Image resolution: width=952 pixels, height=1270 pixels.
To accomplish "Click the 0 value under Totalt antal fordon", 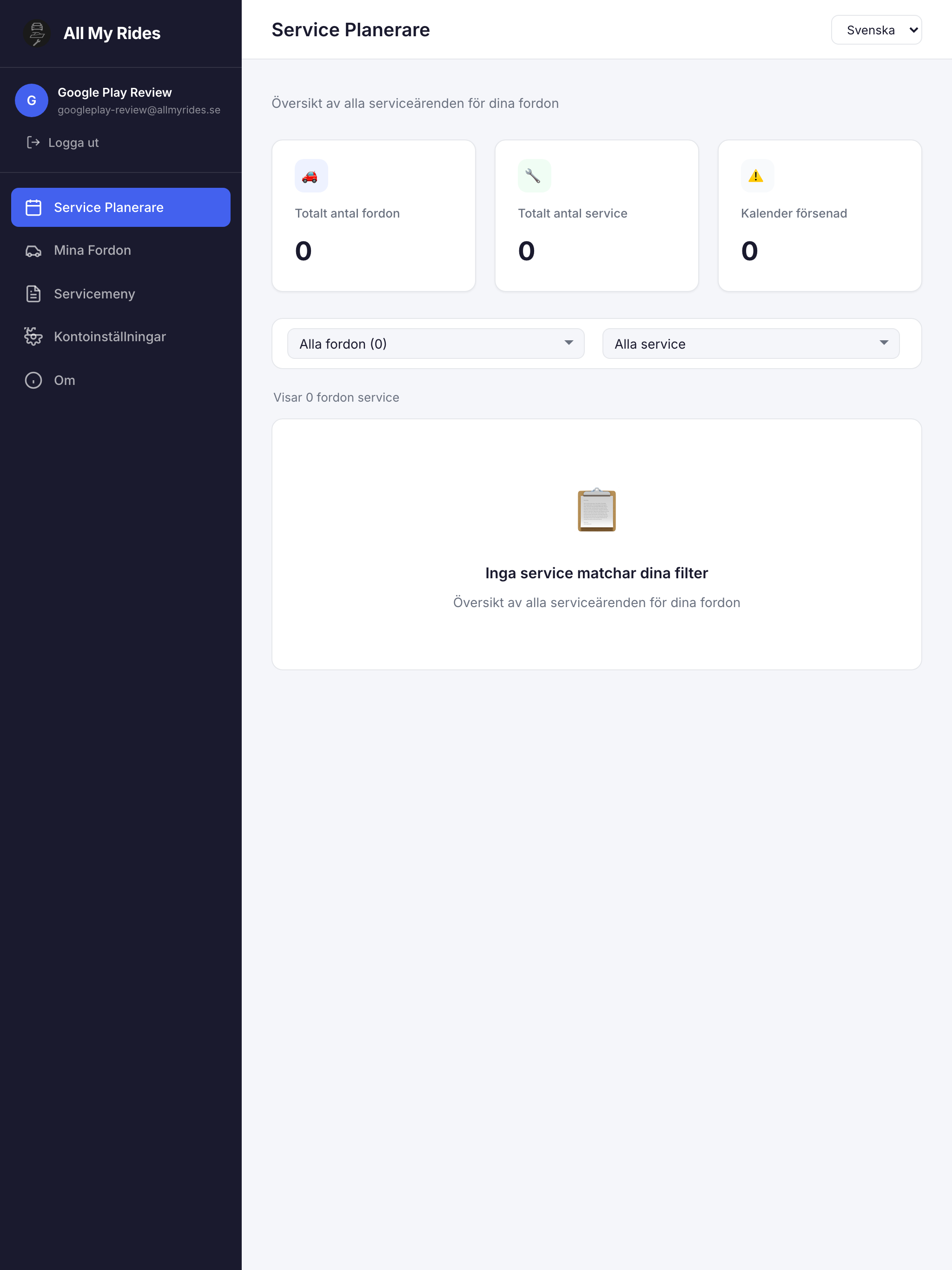I will [x=304, y=251].
